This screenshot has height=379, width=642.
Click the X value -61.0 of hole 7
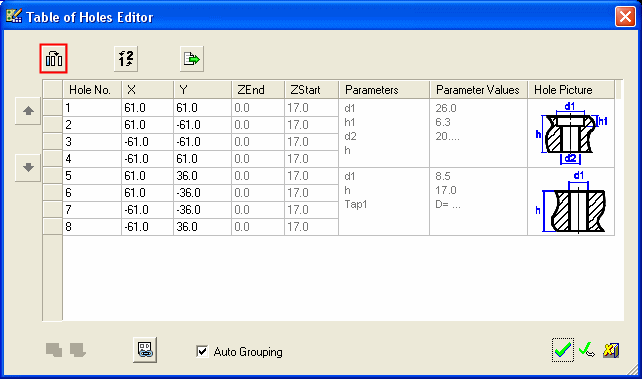[147, 210]
